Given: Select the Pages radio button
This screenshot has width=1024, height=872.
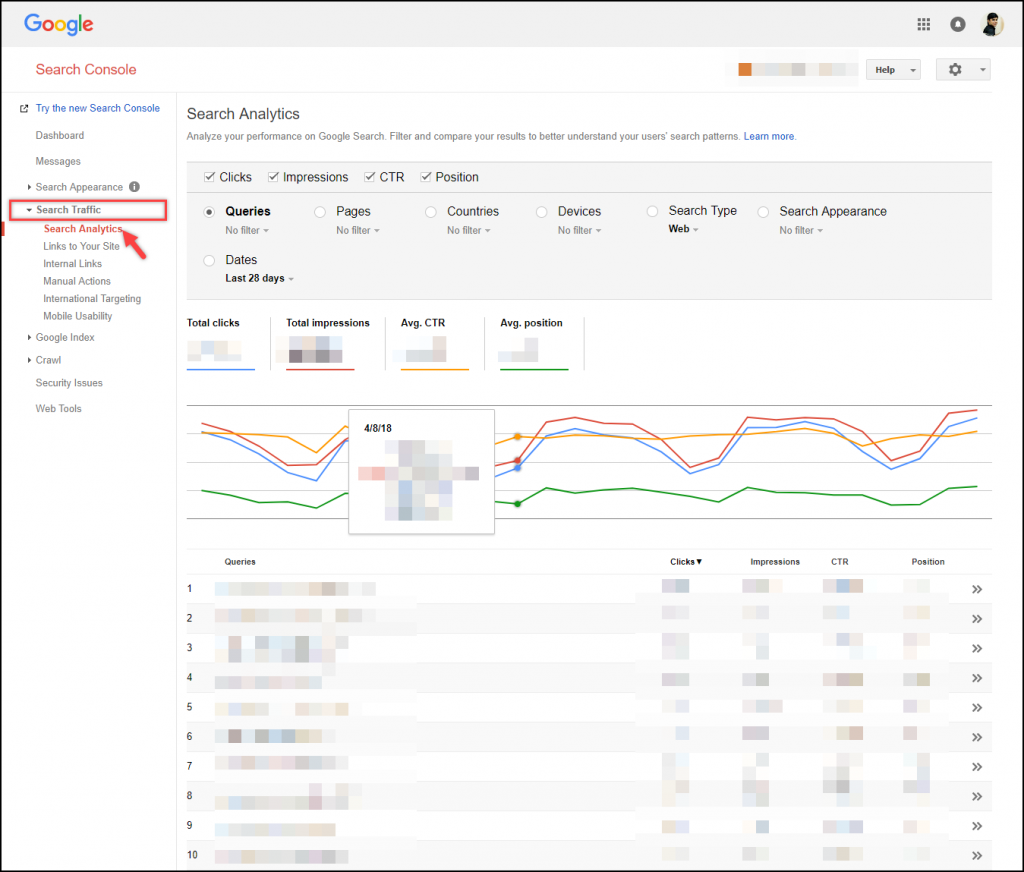Looking at the screenshot, I should tap(320, 211).
